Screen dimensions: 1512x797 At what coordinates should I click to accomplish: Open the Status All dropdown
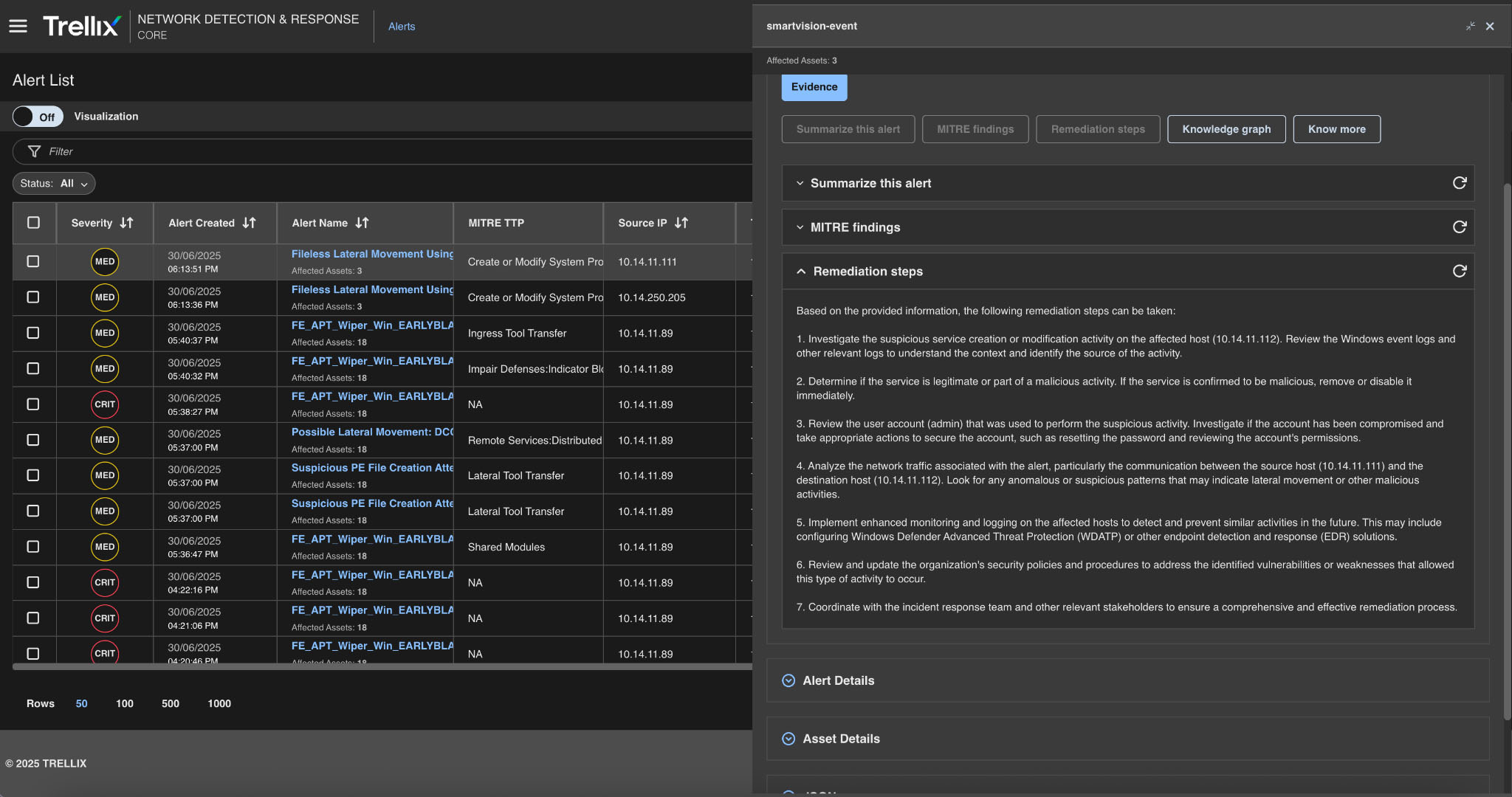[54, 184]
